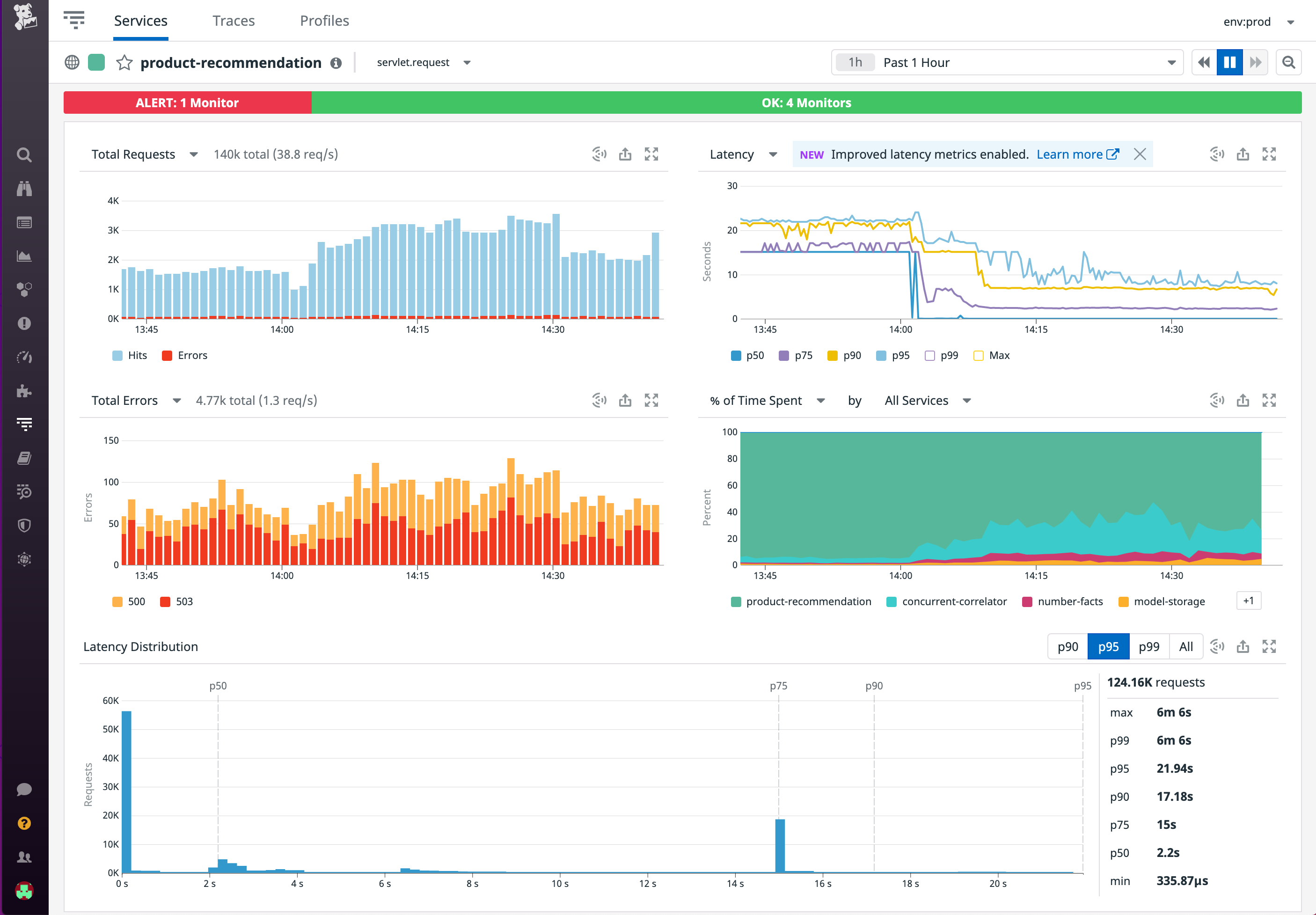Switch to the Profiles tab
This screenshot has height=915, width=1316.
tap(324, 21)
